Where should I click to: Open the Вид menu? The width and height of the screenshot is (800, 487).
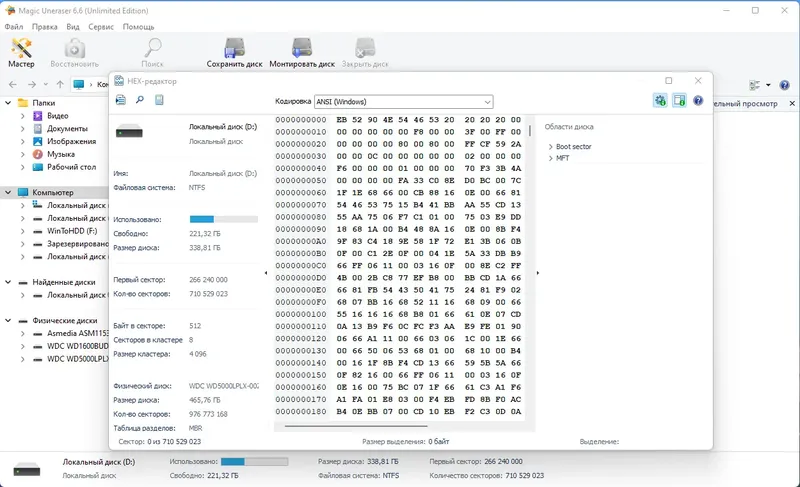[x=73, y=27]
